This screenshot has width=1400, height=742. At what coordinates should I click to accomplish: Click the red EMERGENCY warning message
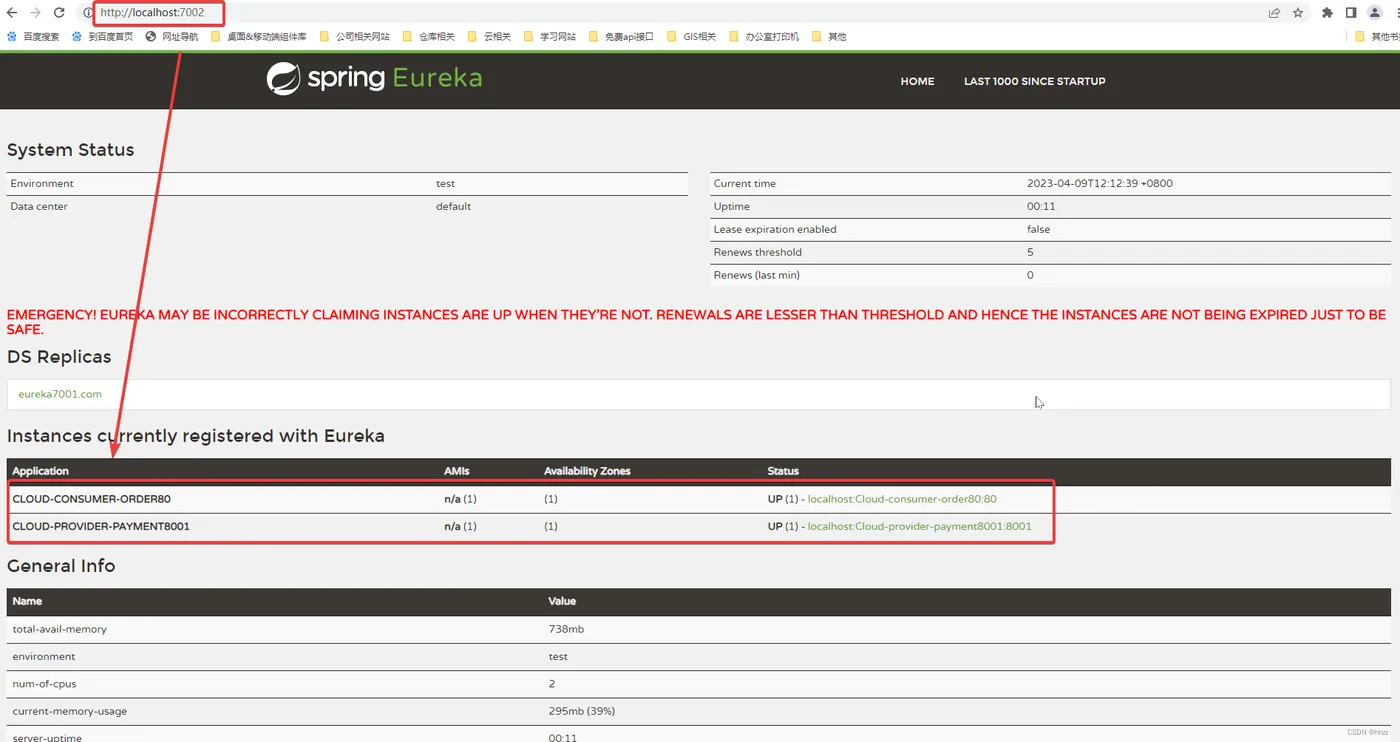[697, 322]
